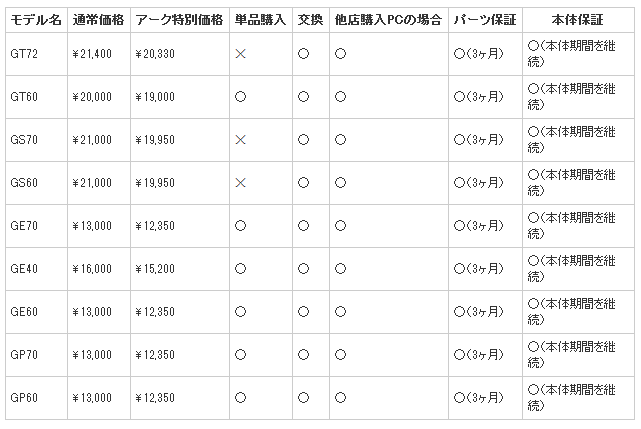Click the パーツ保証 column header
The height and width of the screenshot is (429, 641).
[485, 20]
